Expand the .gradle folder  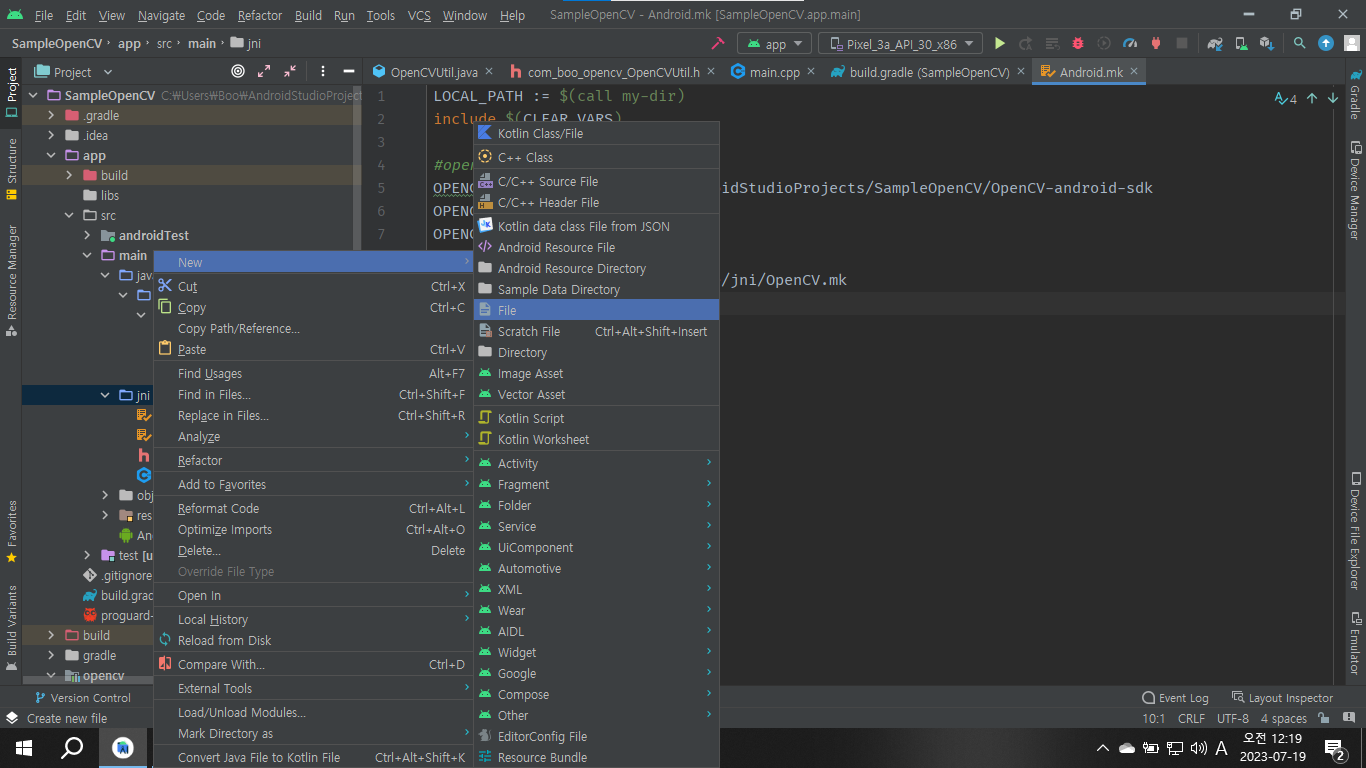pos(52,115)
